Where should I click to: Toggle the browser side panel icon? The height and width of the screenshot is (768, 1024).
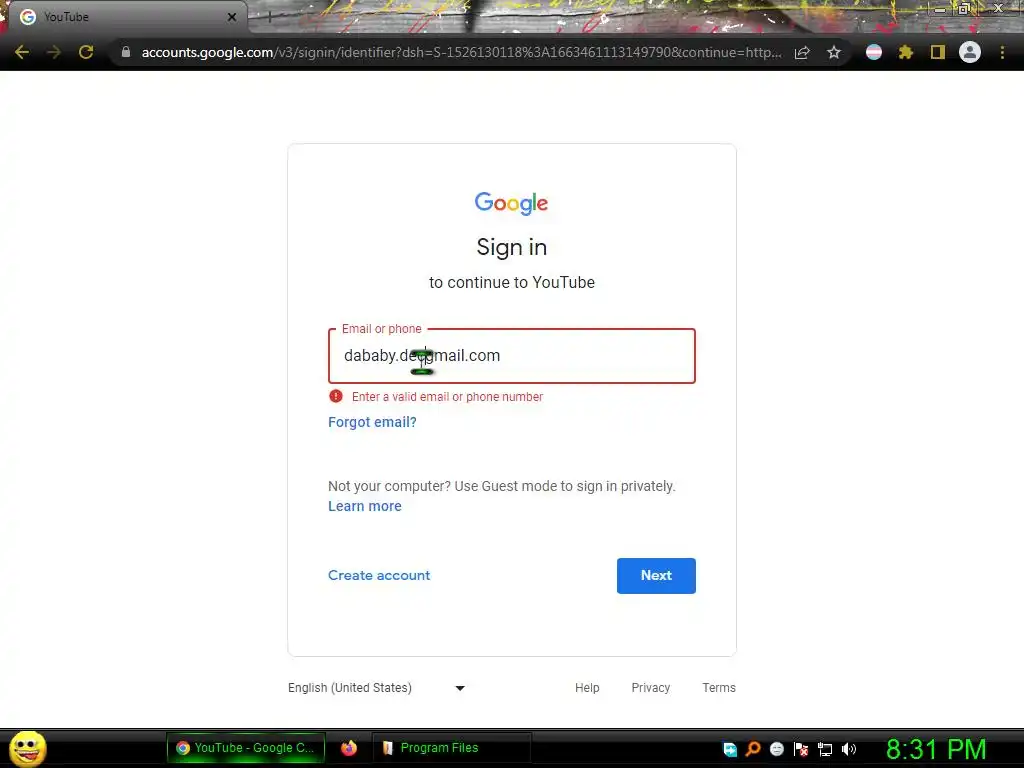pyautogui.click(x=937, y=52)
